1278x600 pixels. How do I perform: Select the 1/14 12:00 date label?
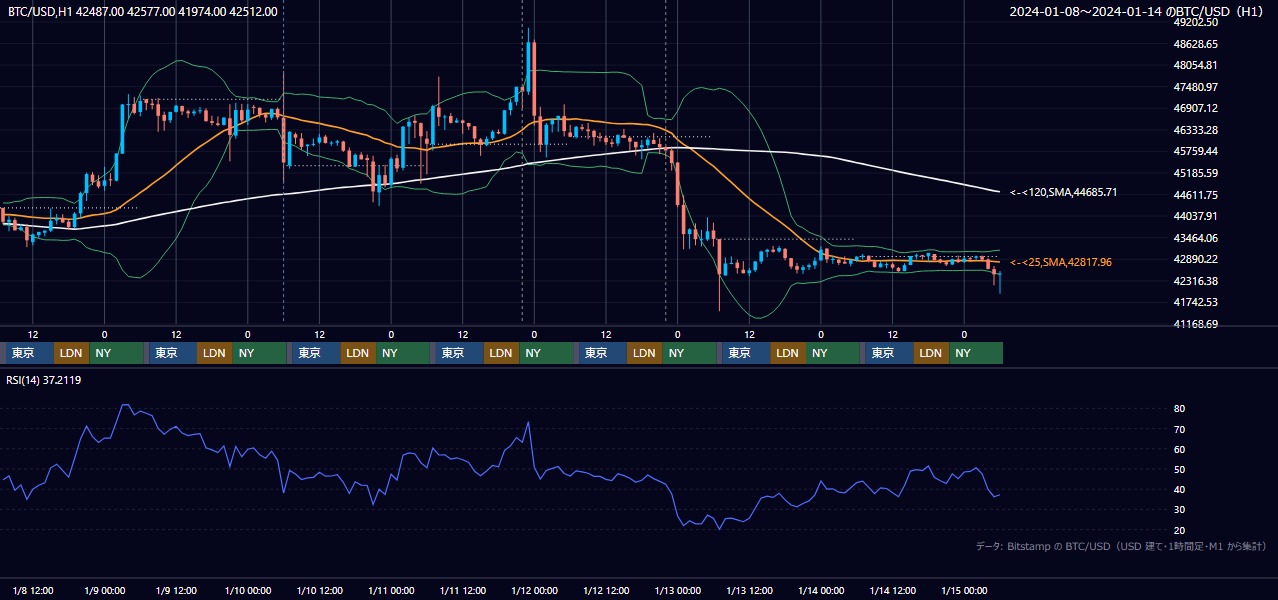[x=892, y=590]
